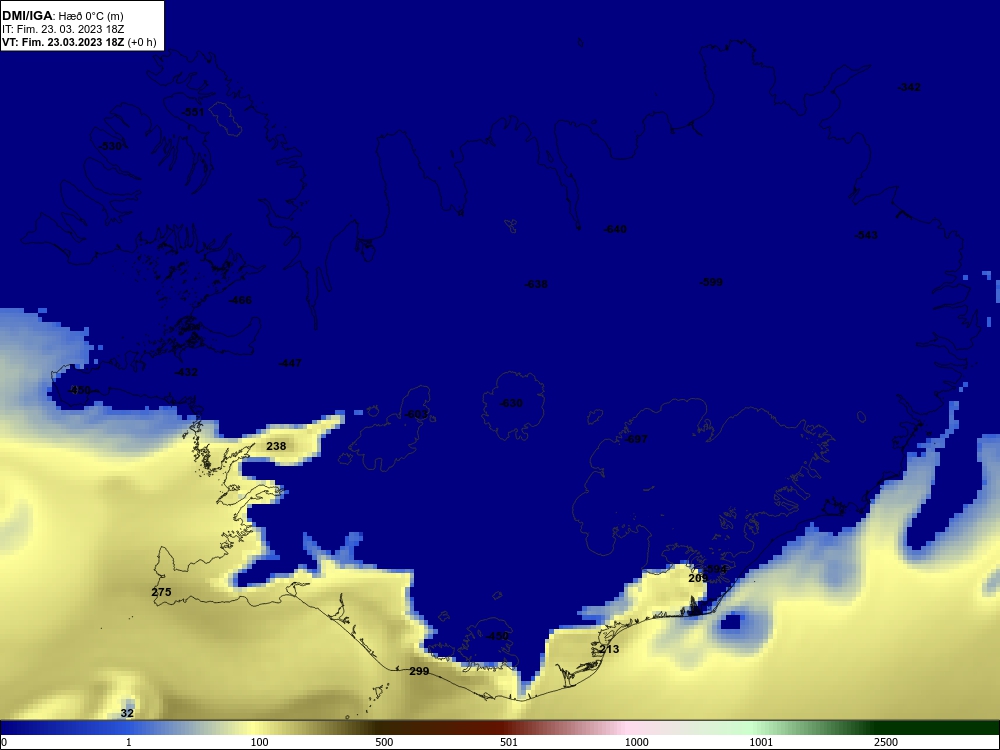Click the '100' tick label on the legend
This screenshot has height=750, width=1000.
point(260,742)
